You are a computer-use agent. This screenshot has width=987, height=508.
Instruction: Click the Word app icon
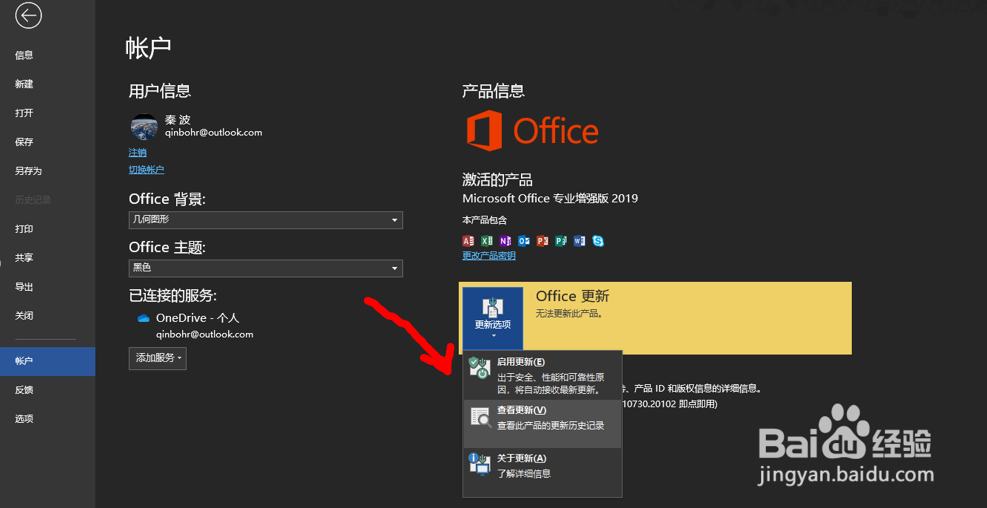pos(579,240)
